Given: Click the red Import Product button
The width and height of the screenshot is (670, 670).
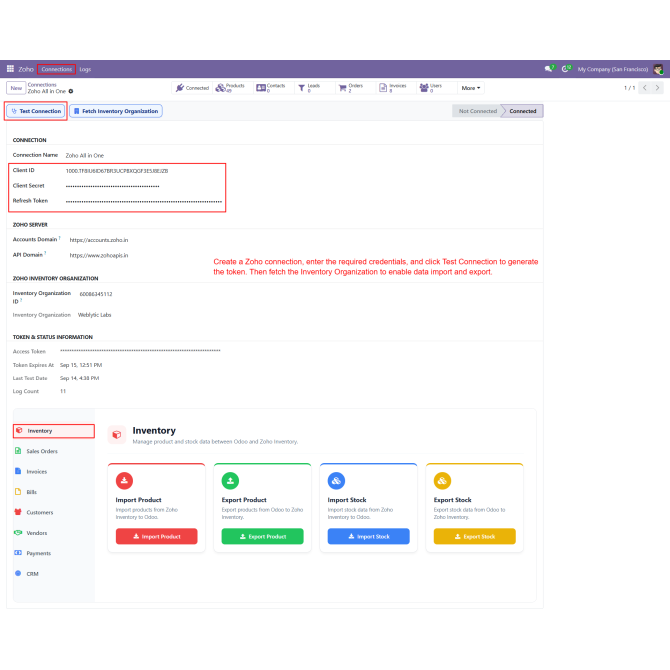Looking at the screenshot, I should (156, 536).
